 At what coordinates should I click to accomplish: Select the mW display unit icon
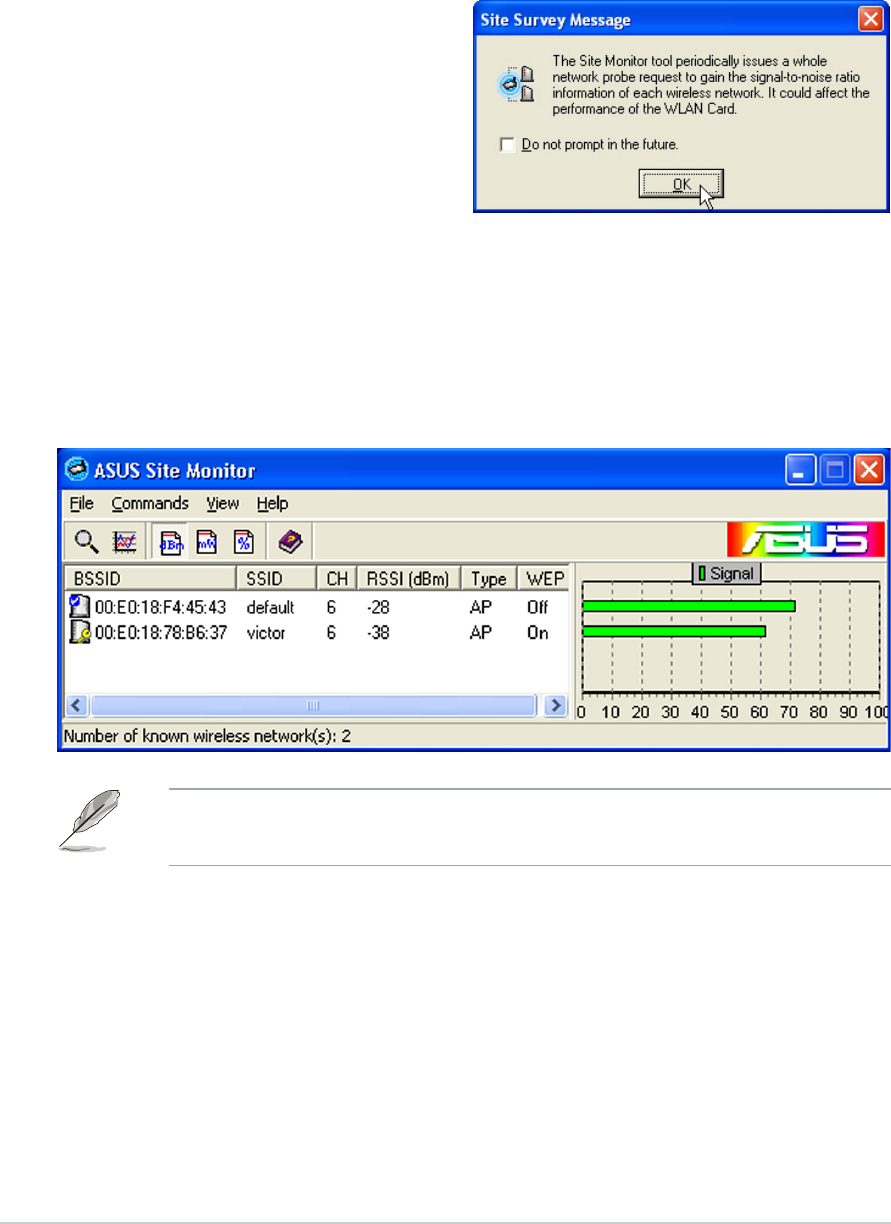click(207, 542)
